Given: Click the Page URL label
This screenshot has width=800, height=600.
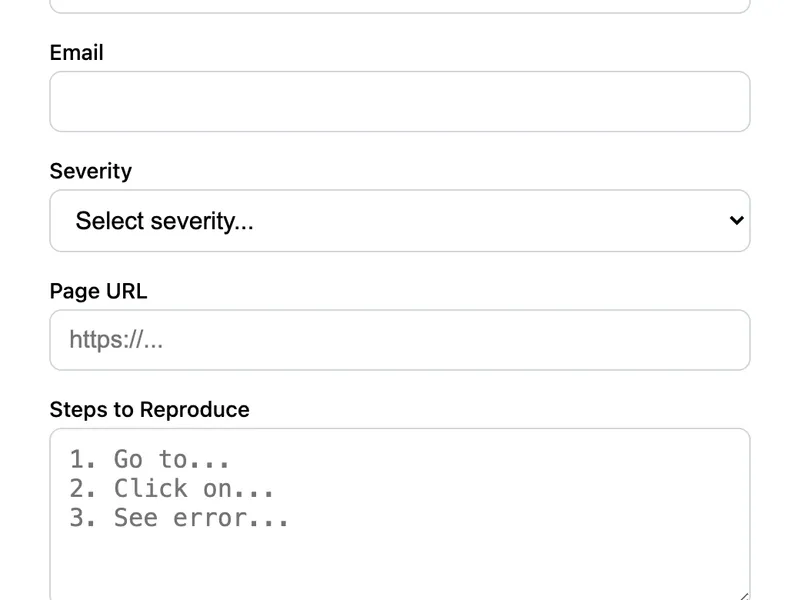Looking at the screenshot, I should click(x=98, y=291).
